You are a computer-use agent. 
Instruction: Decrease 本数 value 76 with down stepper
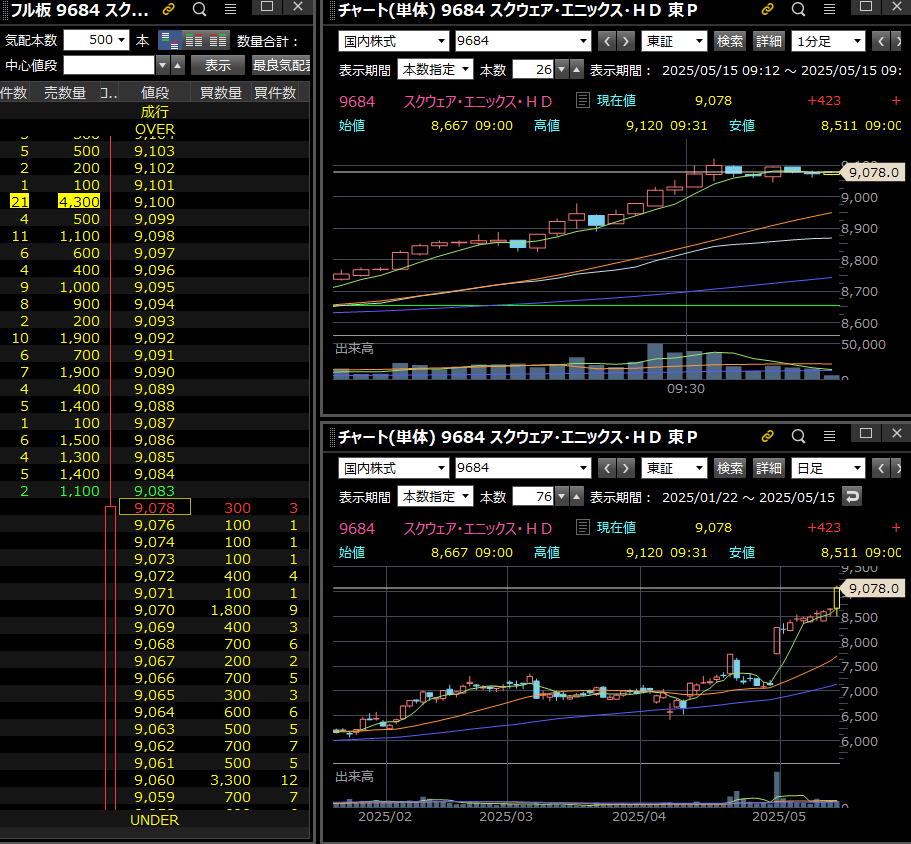click(x=561, y=497)
